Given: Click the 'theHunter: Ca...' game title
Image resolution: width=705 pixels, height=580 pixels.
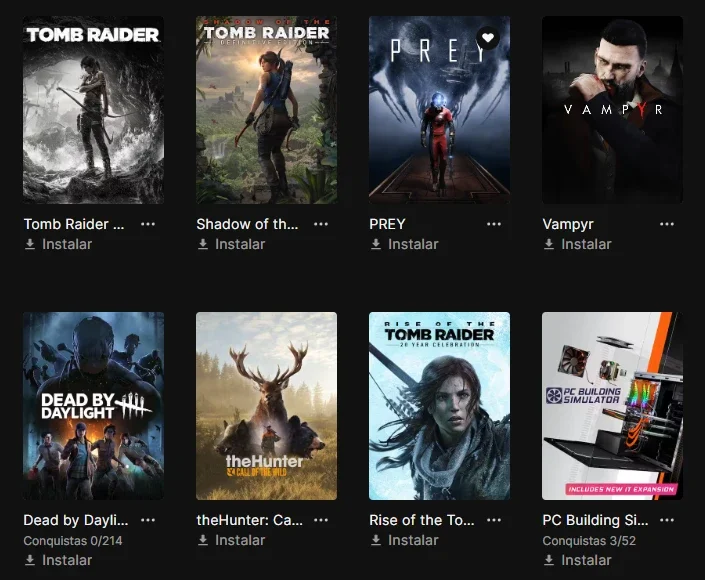Looking at the screenshot, I should click(x=250, y=520).
